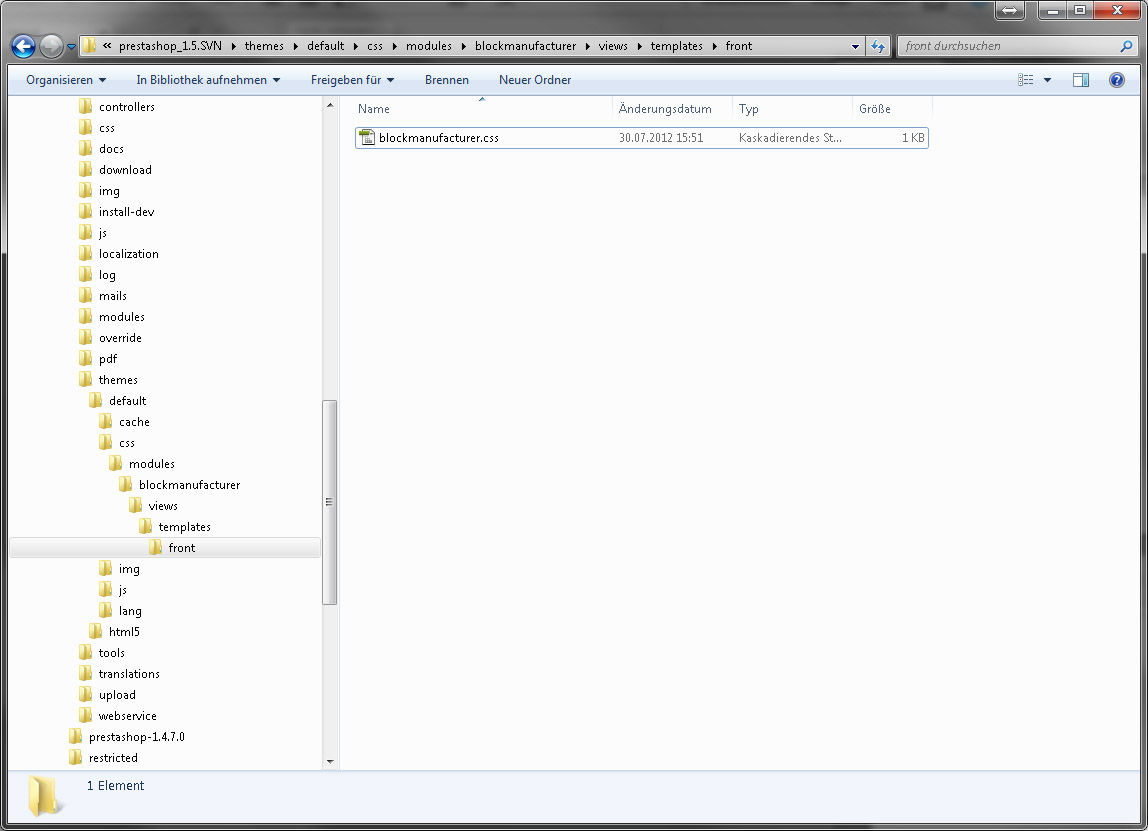Viewport: 1148px width, 831px height.
Task: Open the arrow after 'views' breadcrumb
Action: (639, 46)
